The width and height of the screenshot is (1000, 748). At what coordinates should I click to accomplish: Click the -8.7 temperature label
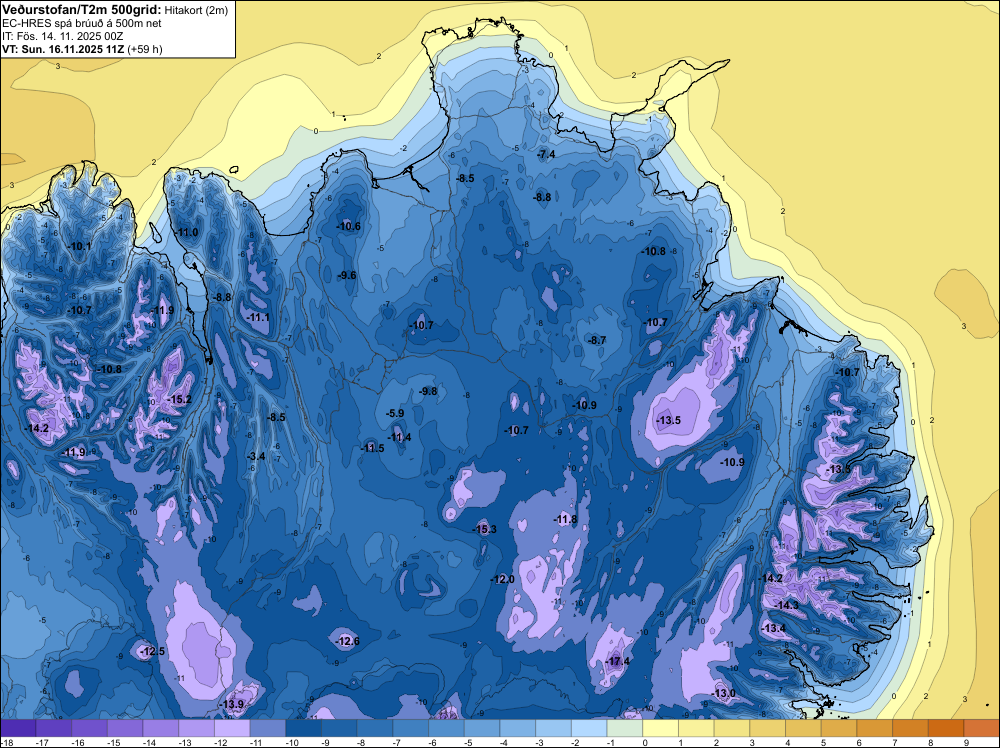click(597, 341)
